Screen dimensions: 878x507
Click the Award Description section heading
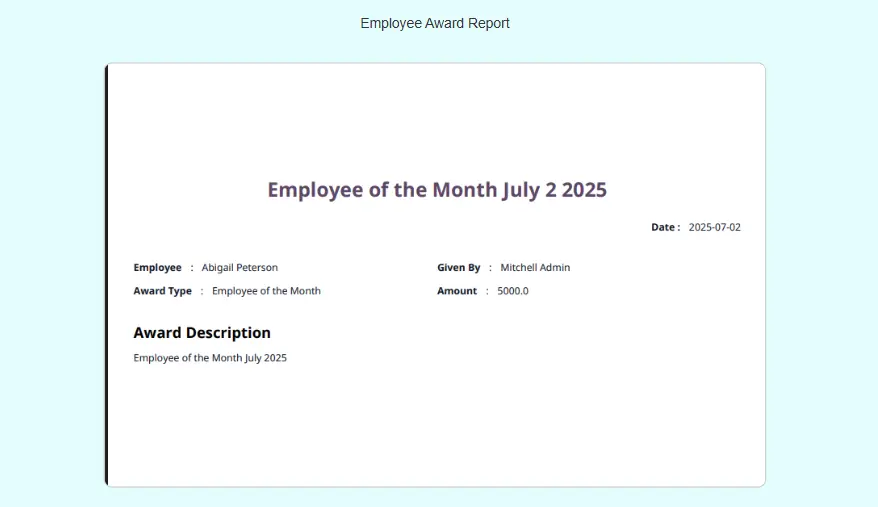click(x=202, y=333)
